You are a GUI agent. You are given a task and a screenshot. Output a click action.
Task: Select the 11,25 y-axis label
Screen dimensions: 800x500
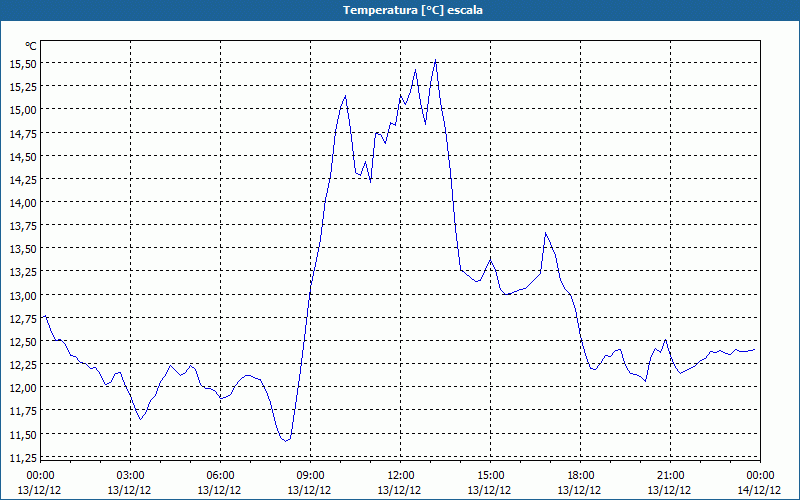(x=23, y=457)
